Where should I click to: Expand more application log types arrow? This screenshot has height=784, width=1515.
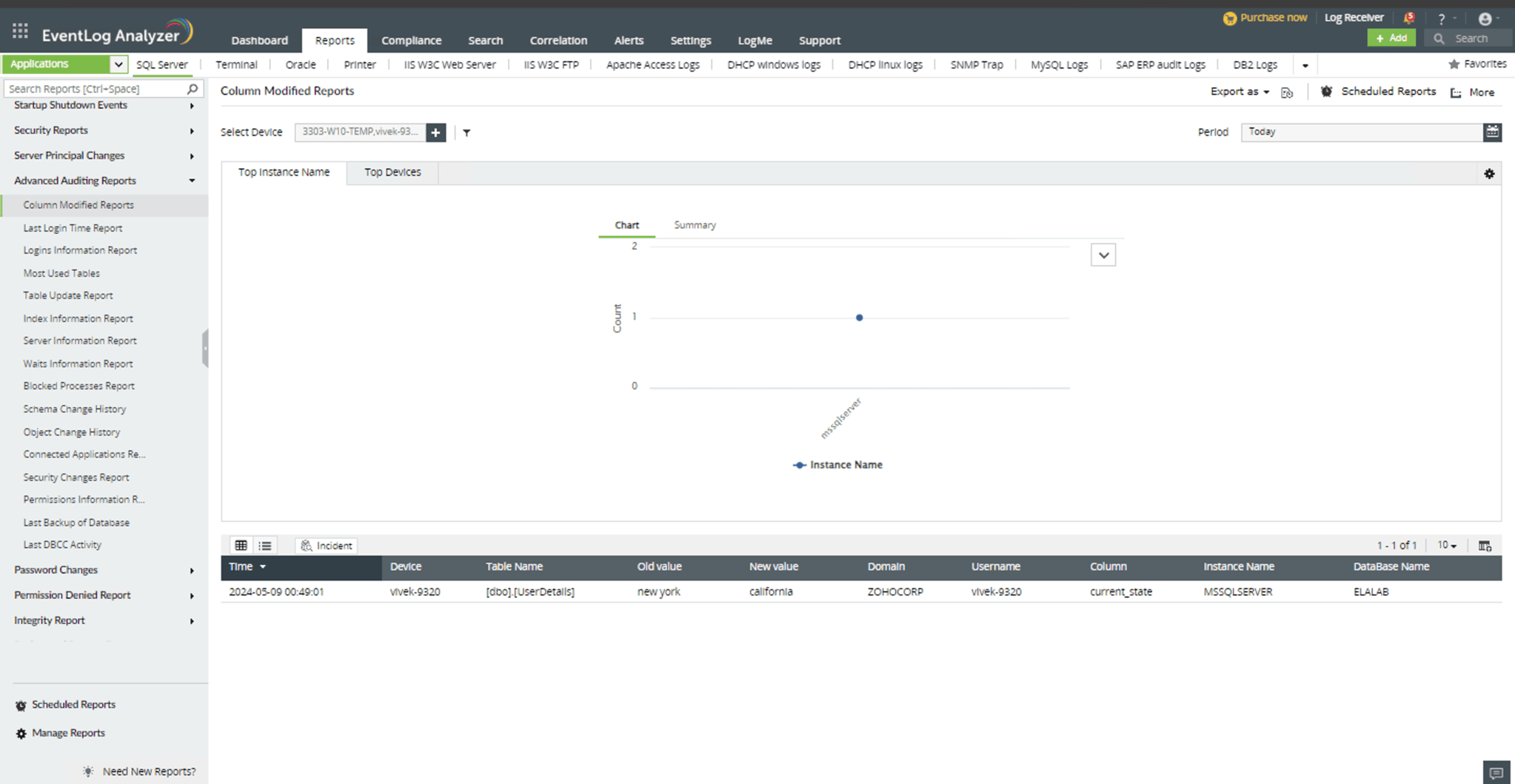pyautogui.click(x=1305, y=65)
